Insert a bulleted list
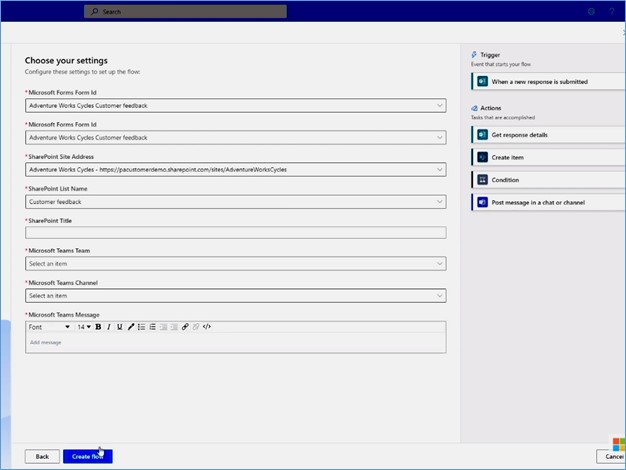 coord(141,327)
